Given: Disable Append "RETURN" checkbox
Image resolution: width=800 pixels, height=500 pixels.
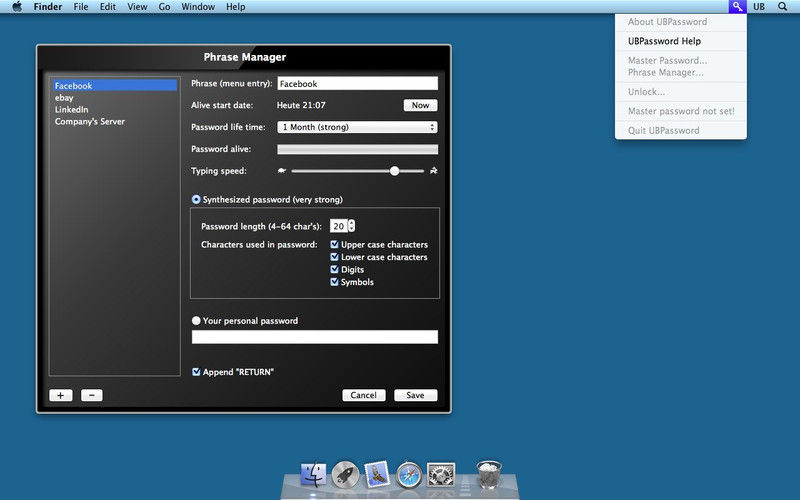Looking at the screenshot, I should click(197, 372).
